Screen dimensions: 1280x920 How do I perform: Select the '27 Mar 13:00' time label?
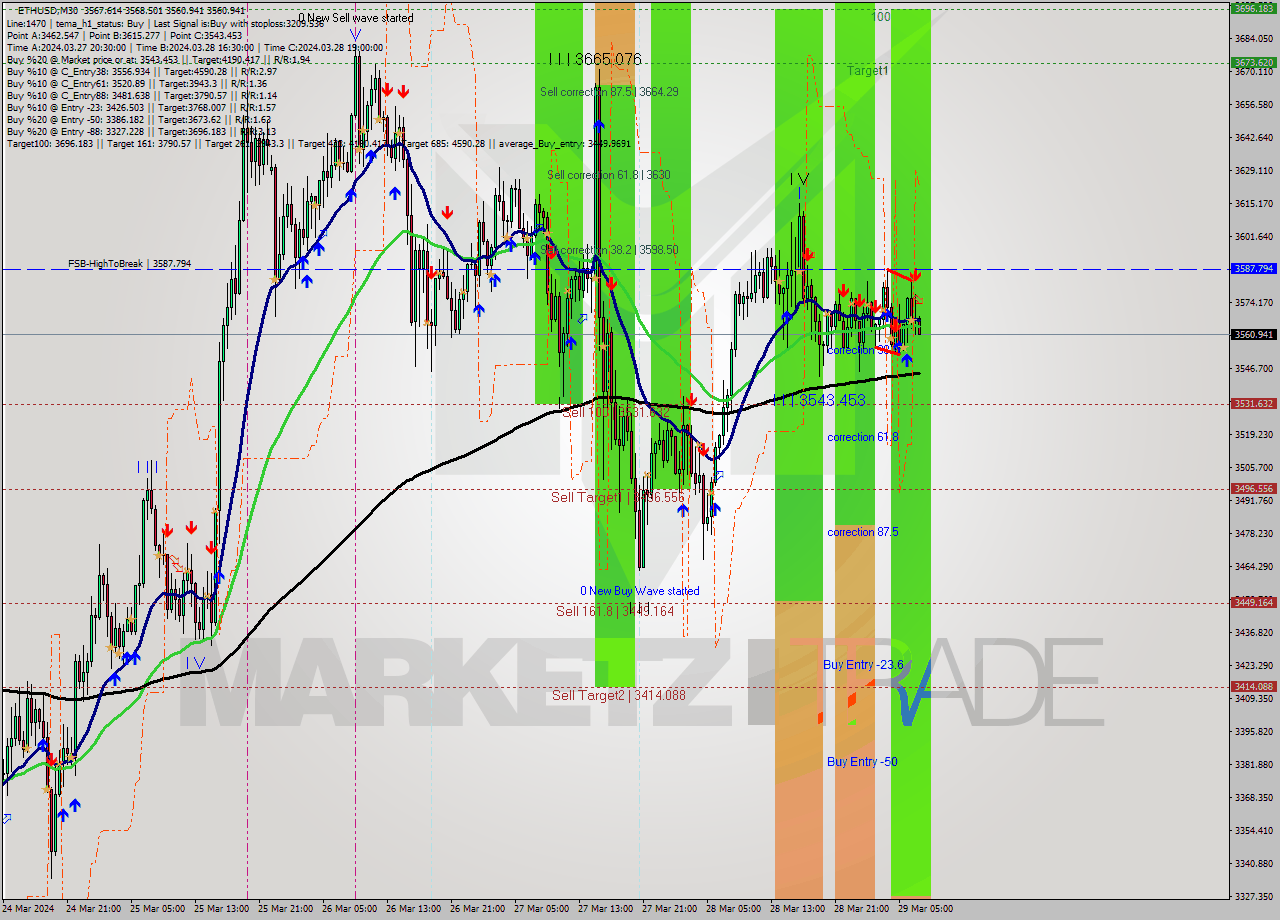coord(605,909)
